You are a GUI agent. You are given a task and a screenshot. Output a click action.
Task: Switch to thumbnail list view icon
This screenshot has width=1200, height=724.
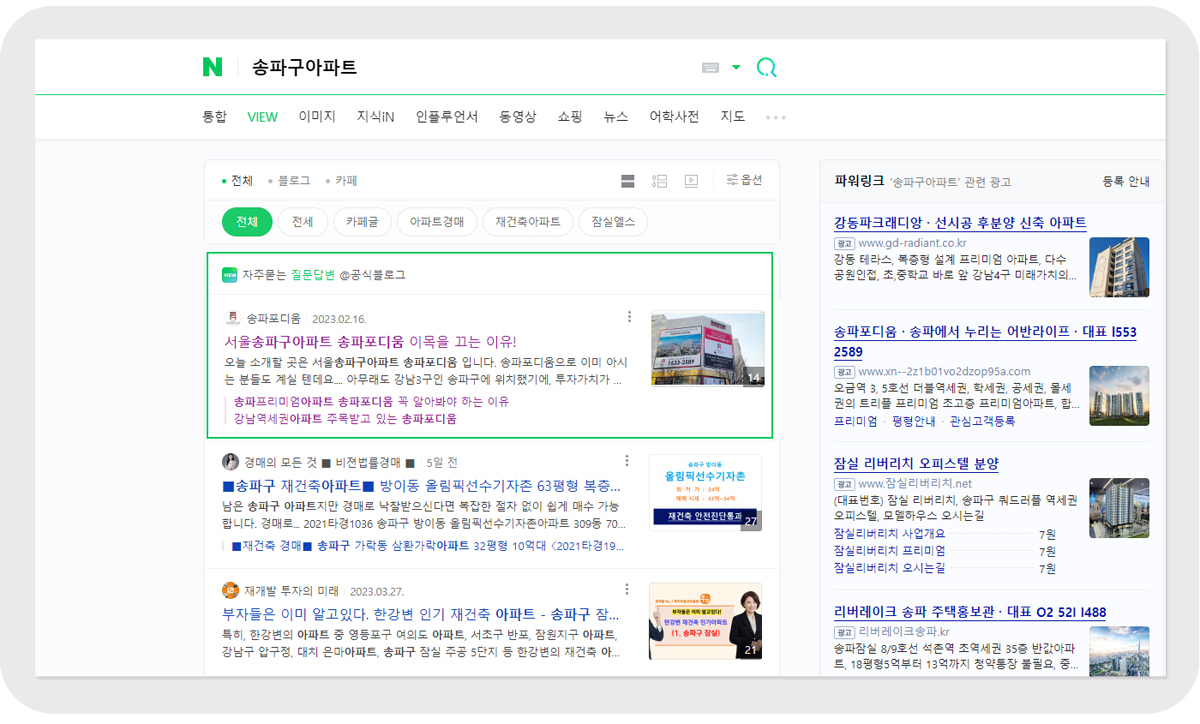[659, 181]
